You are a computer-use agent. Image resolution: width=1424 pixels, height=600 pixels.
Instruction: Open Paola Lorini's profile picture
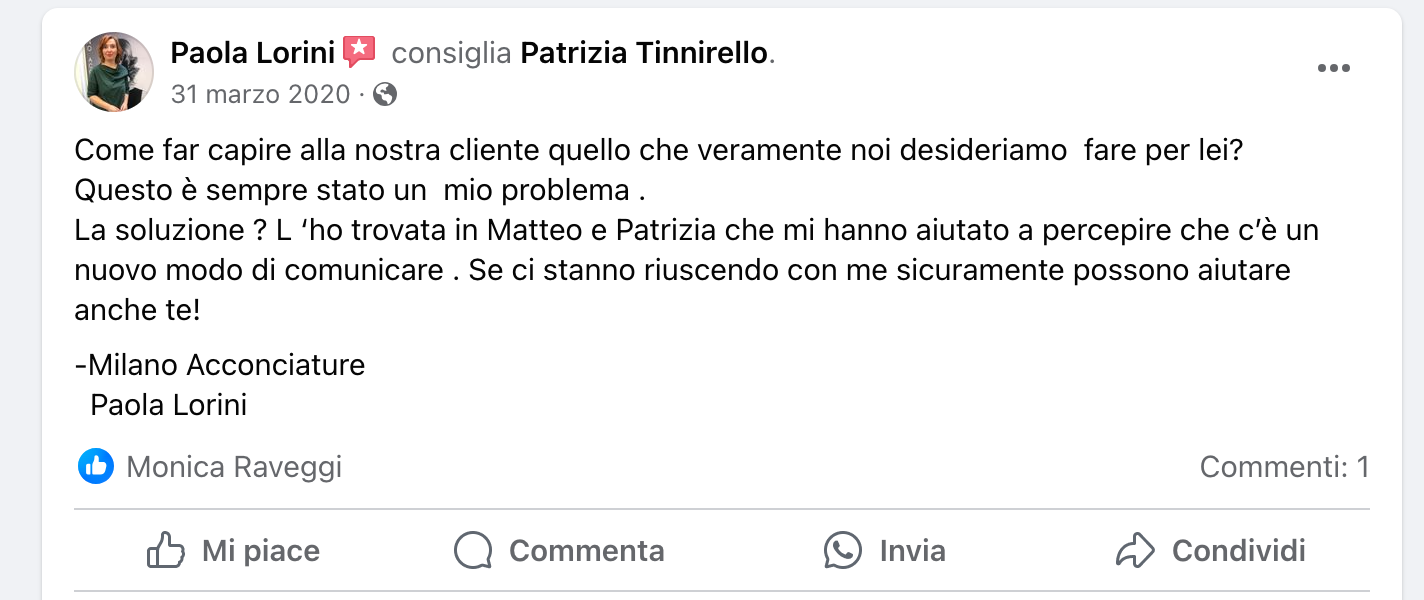pos(114,72)
